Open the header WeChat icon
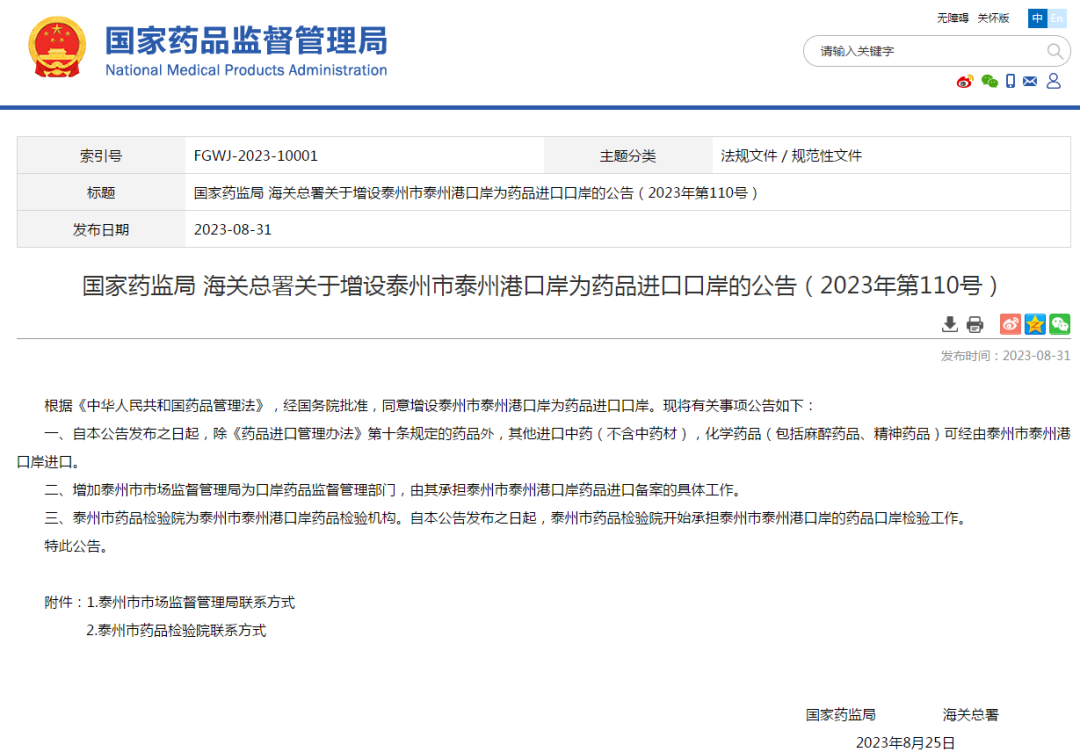Image resolution: width=1080 pixels, height=752 pixels. pos(990,81)
